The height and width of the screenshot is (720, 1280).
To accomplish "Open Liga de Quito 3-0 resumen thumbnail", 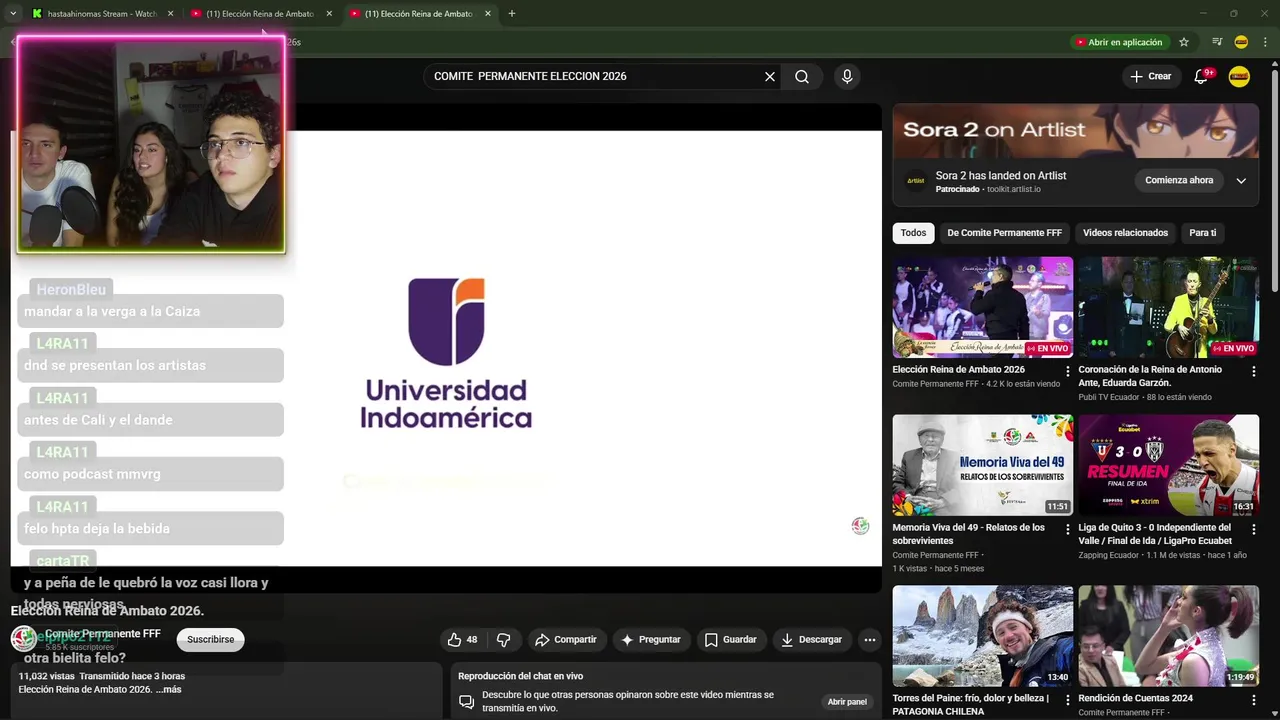I will click(x=1168, y=465).
